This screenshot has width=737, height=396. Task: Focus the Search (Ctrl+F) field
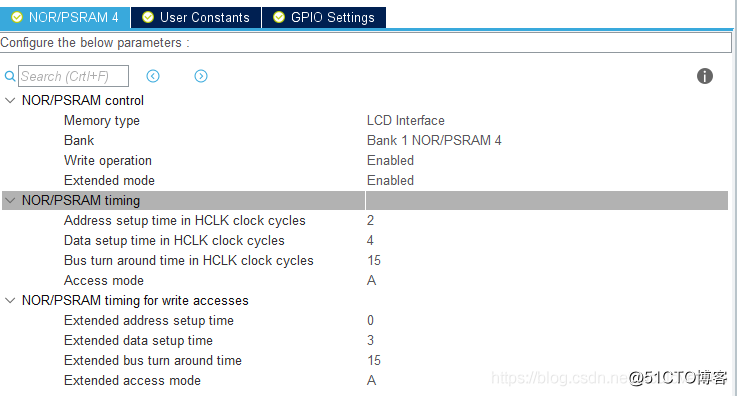[x=73, y=76]
